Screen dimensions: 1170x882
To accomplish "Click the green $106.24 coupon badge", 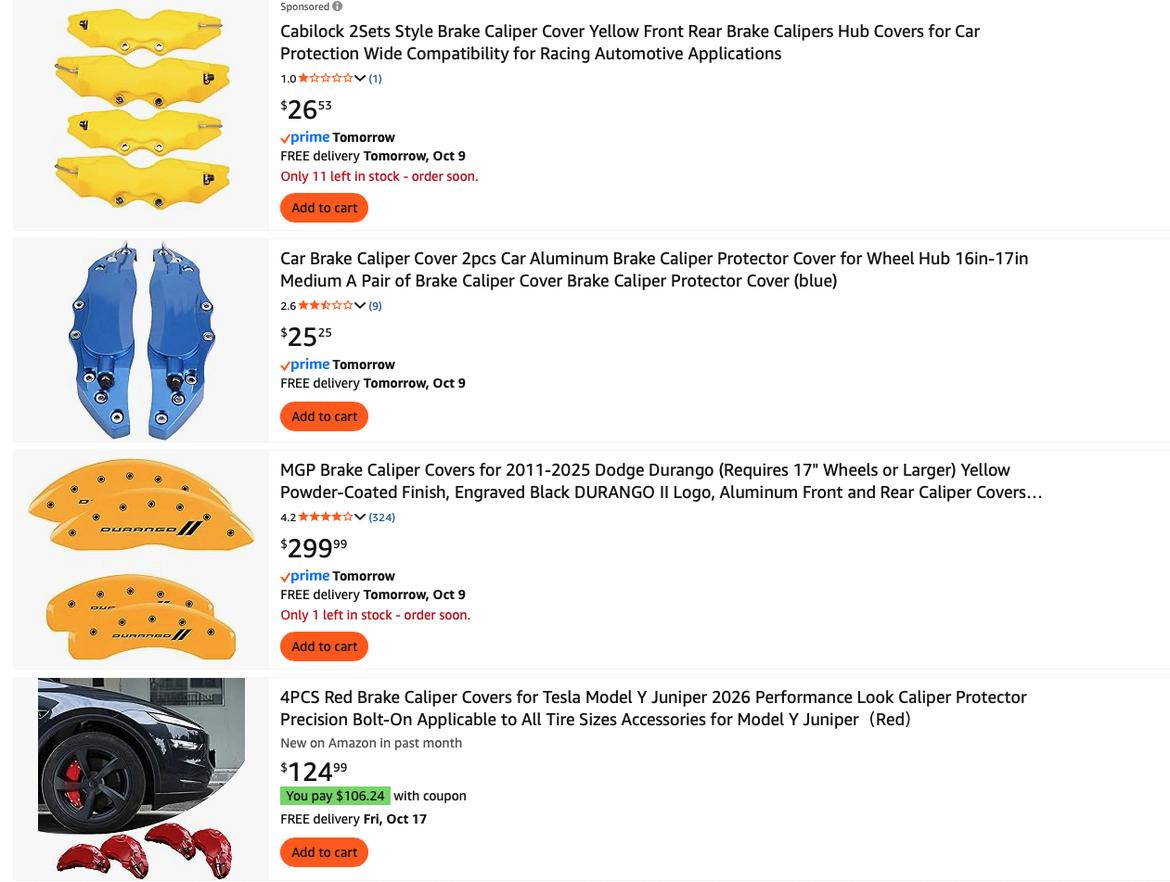I will coord(335,796).
